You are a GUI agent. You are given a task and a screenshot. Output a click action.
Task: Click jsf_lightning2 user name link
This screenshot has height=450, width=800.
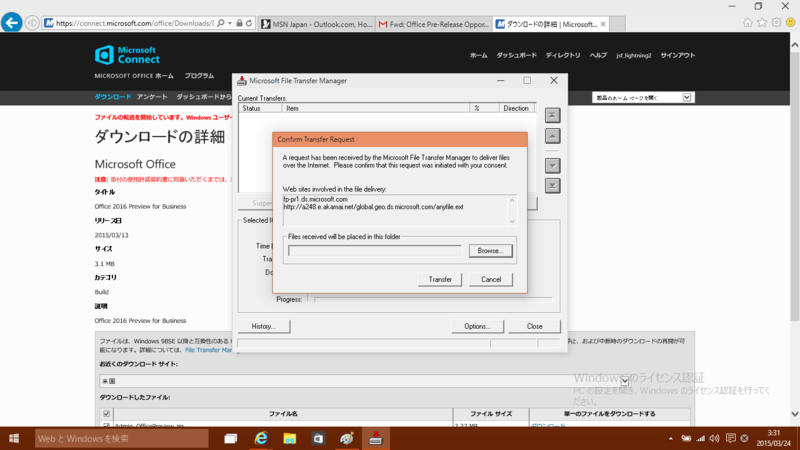633,55
